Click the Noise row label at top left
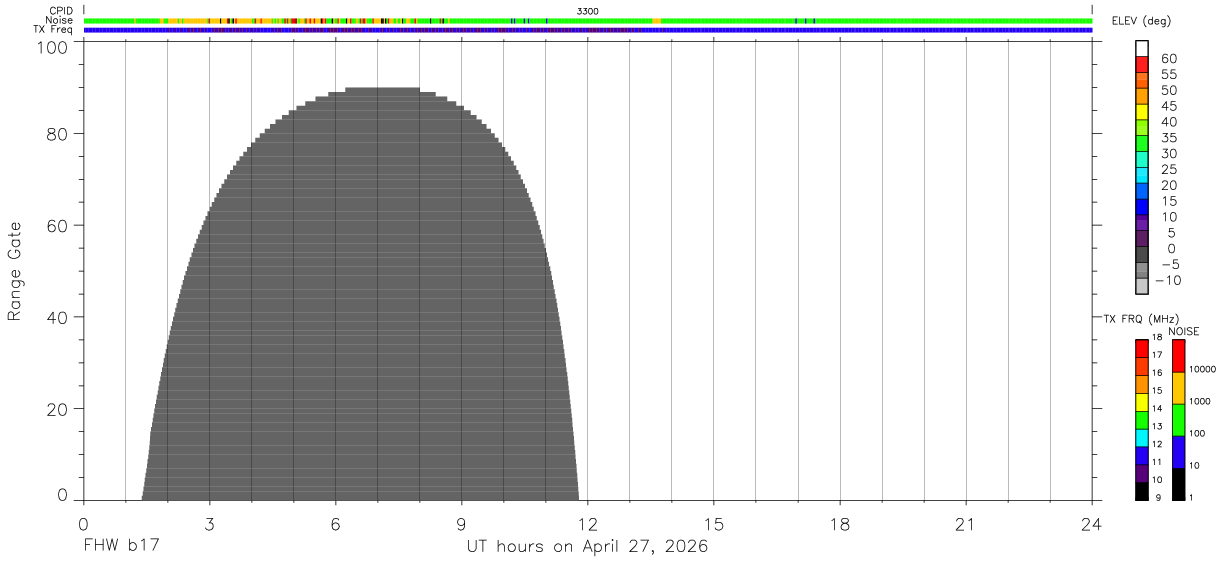1228x567 pixels. click(58, 20)
